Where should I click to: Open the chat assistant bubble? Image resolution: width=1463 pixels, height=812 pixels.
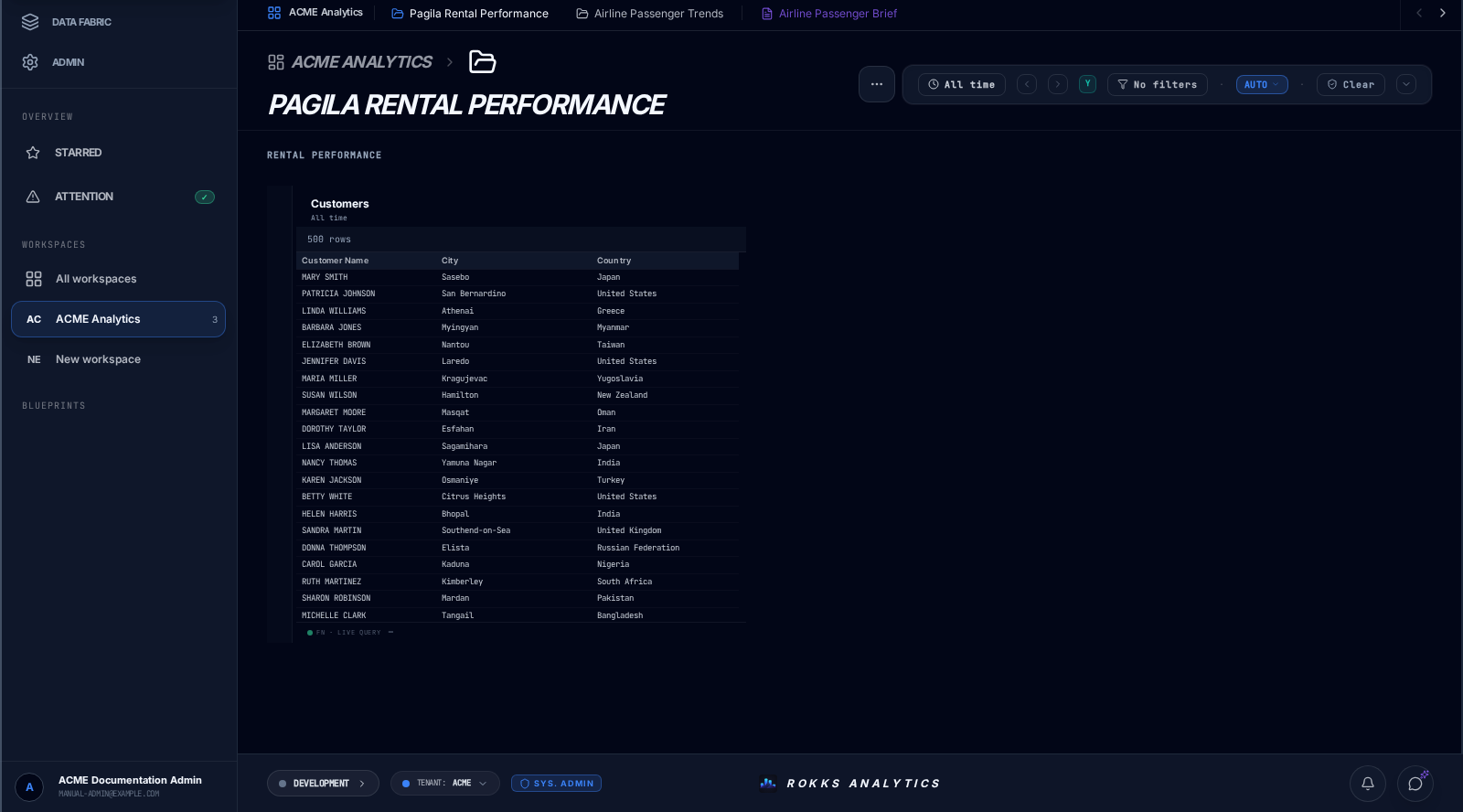1415,784
